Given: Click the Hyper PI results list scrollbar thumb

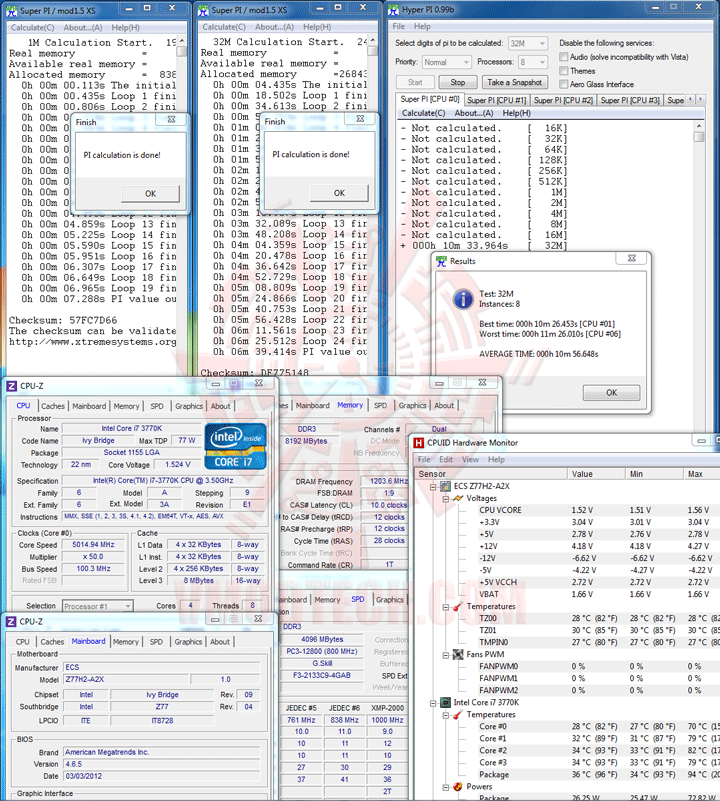Looking at the screenshot, I should pos(699,136).
